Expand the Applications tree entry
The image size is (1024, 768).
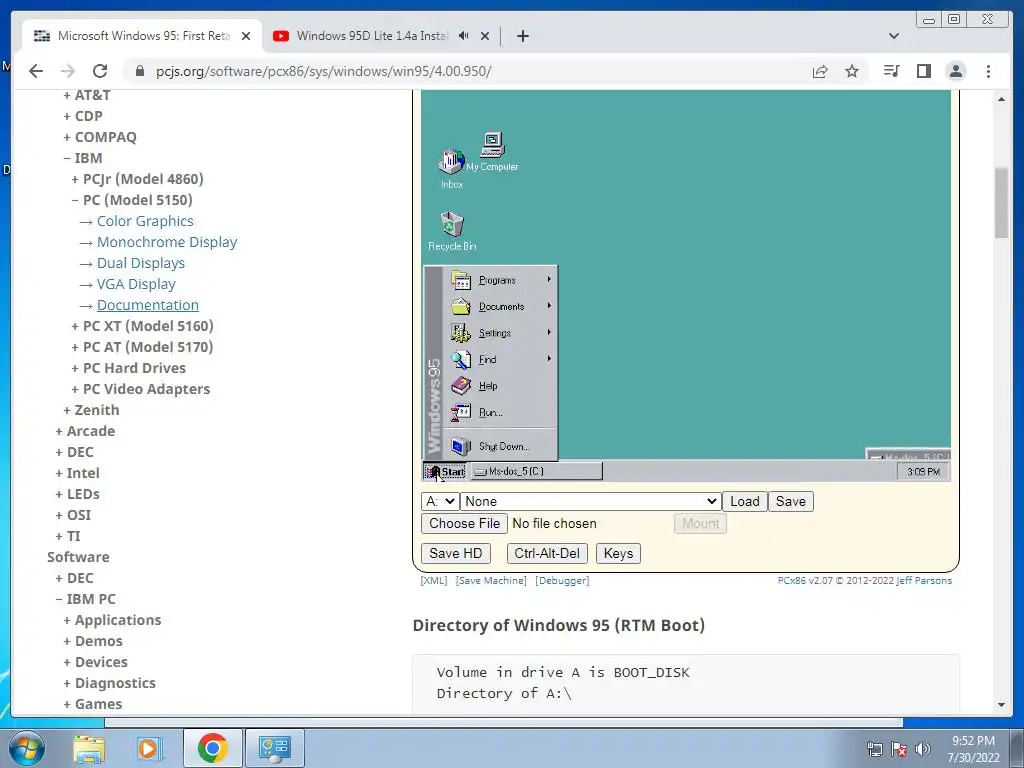[x=112, y=620]
